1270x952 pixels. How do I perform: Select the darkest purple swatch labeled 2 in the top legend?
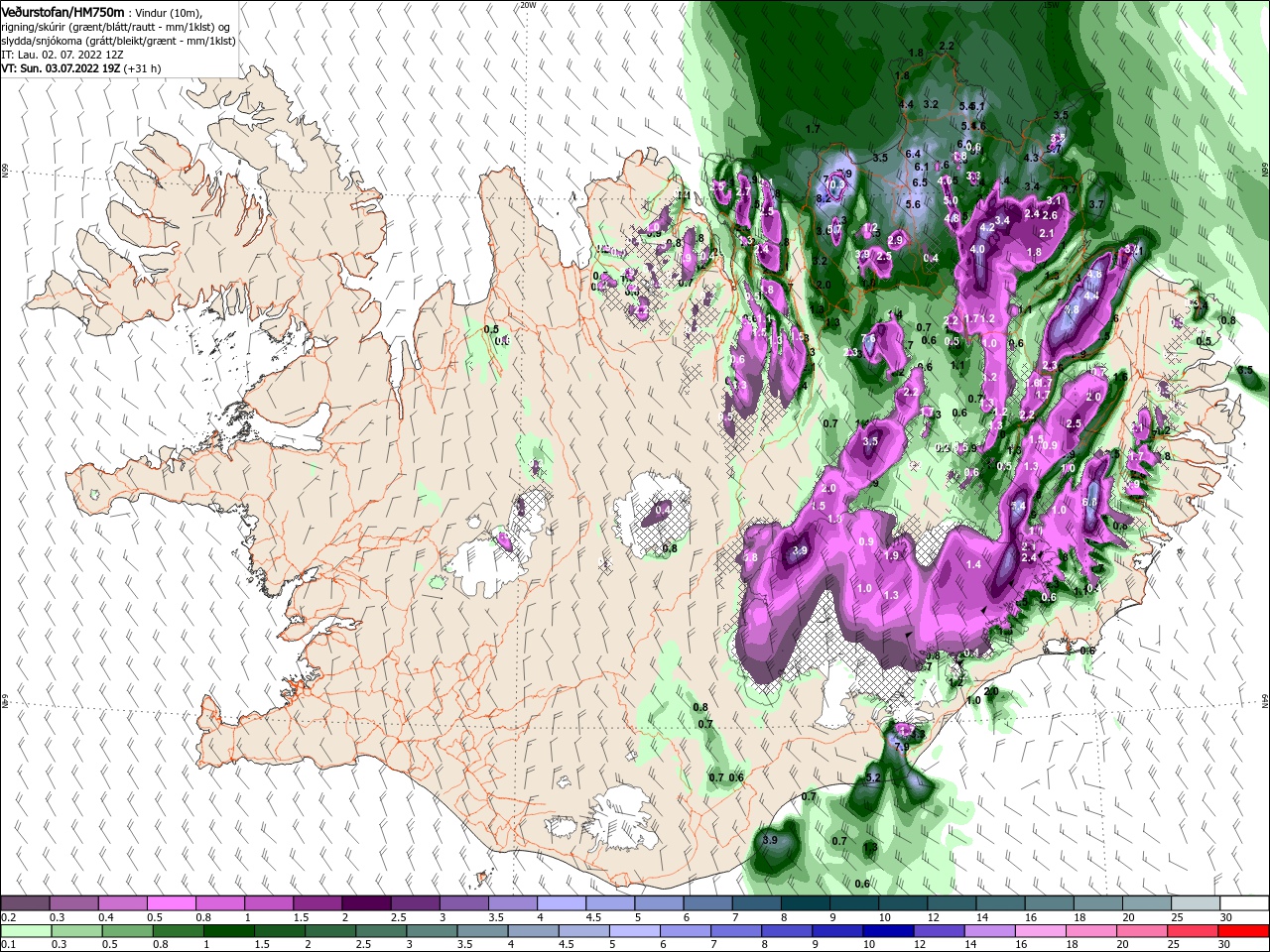tap(365, 903)
